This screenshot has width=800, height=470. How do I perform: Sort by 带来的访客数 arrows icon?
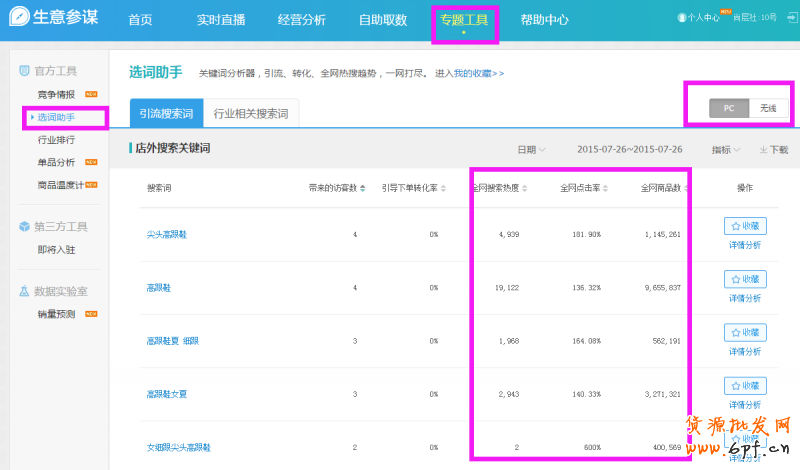(x=362, y=188)
